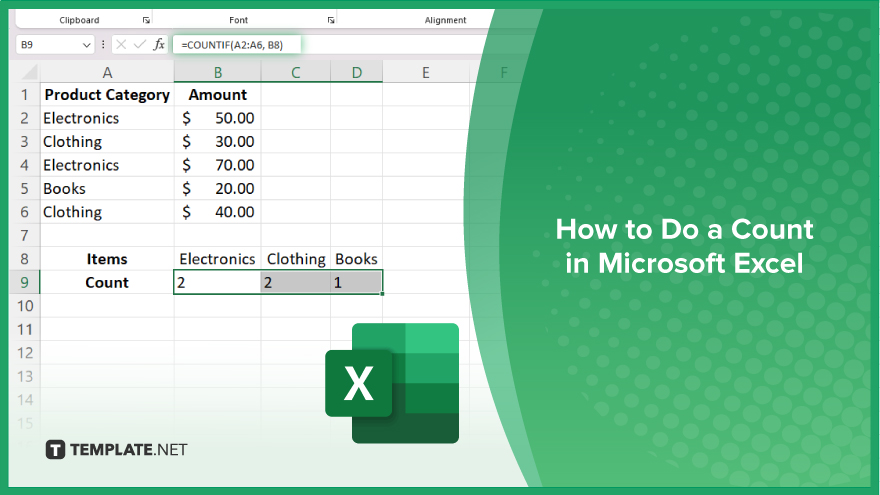
Task: Open the Clipboard dialog launcher
Action: 146,20
